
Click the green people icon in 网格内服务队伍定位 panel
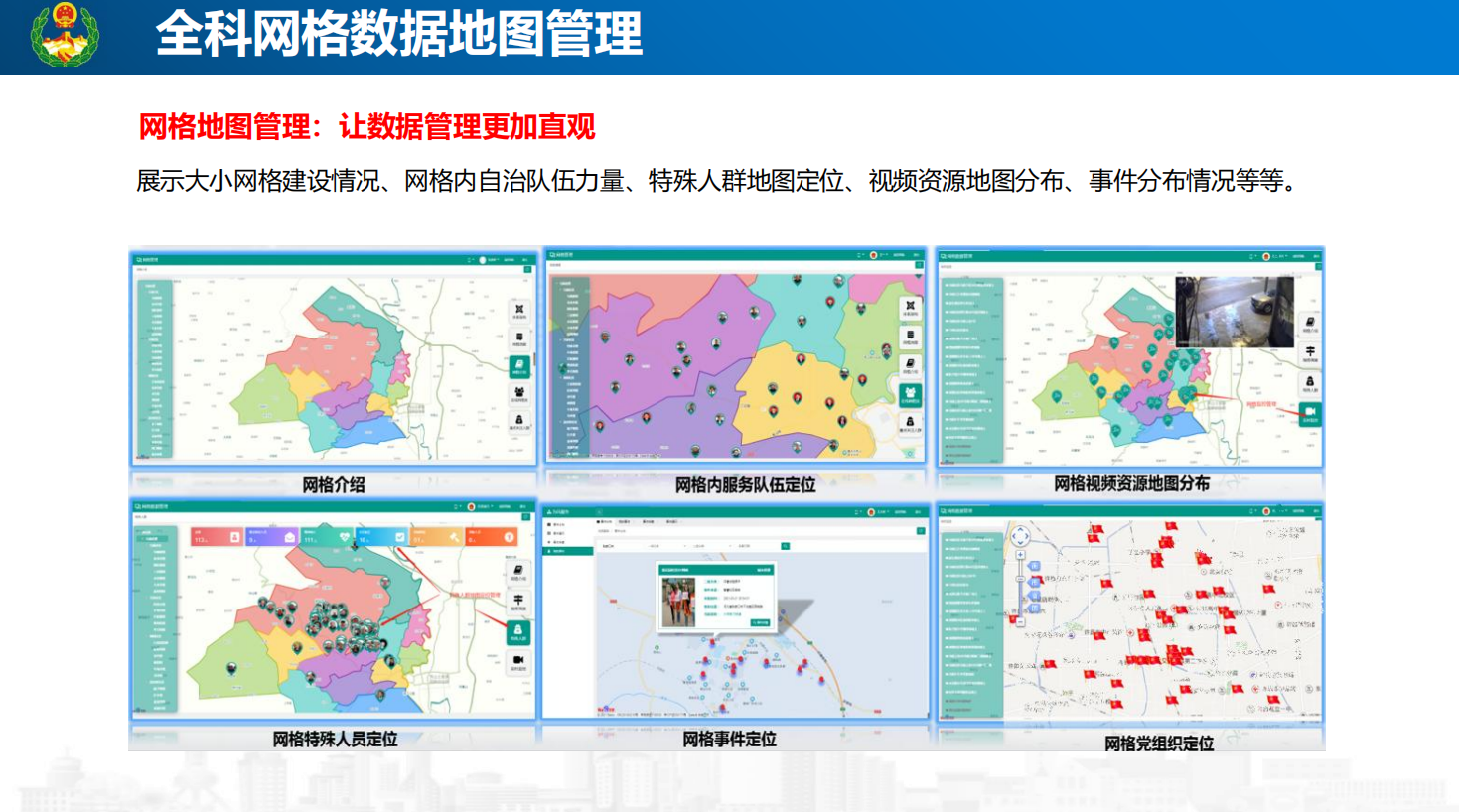[910, 395]
